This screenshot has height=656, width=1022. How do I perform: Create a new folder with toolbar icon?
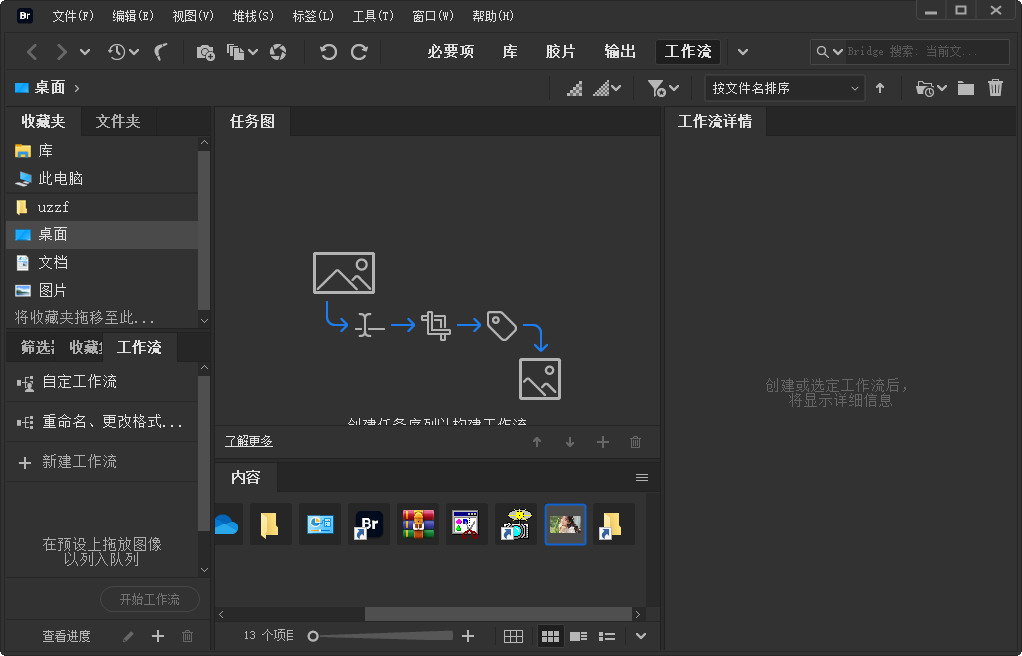point(965,88)
